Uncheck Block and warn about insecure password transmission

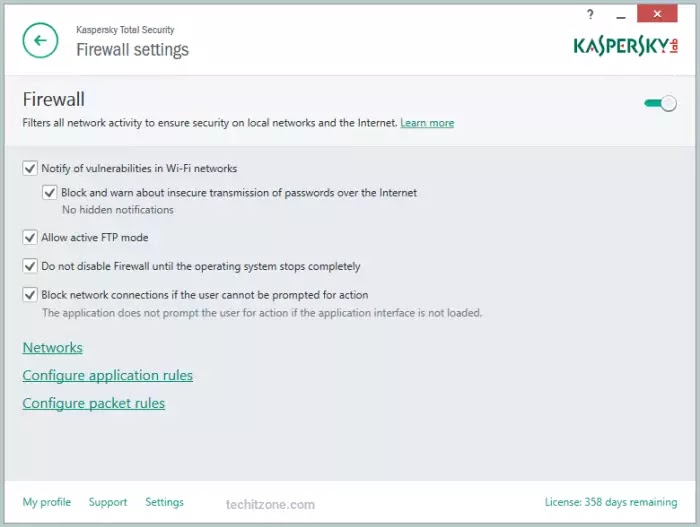[x=50, y=192]
